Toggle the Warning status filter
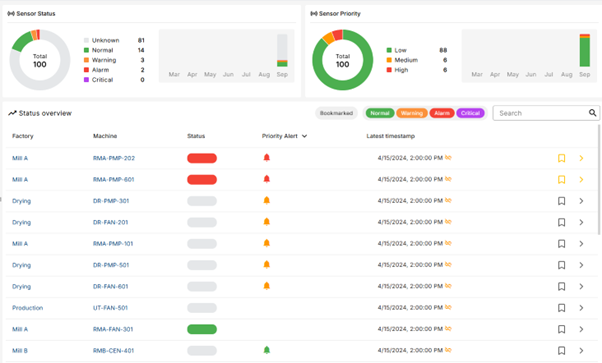The image size is (602, 363). click(x=412, y=113)
